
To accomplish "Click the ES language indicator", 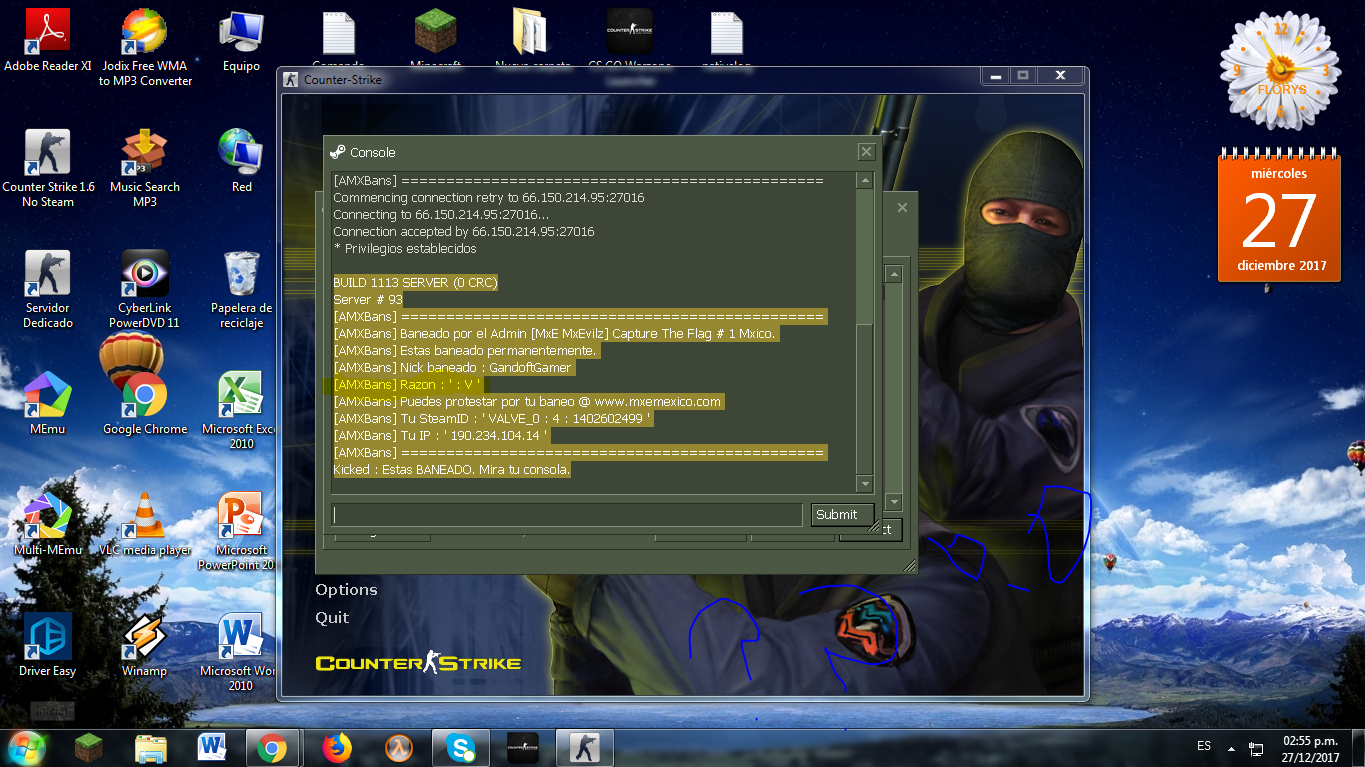I will [x=1204, y=746].
